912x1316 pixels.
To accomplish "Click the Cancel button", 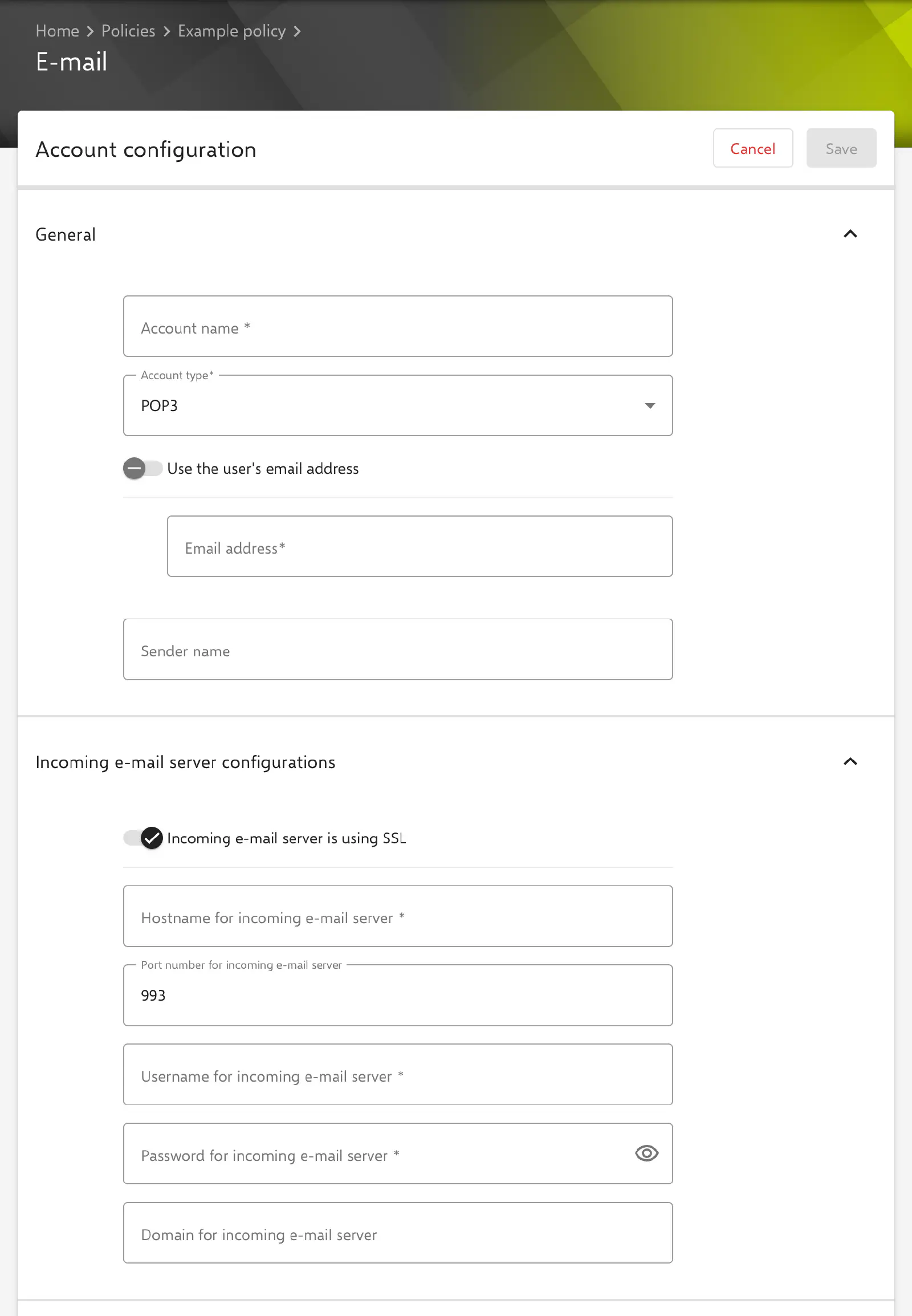I will pos(752,148).
